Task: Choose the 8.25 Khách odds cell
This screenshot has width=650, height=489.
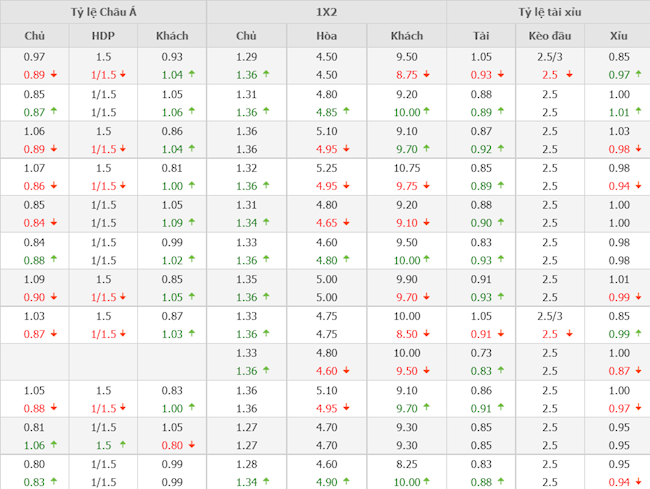Action: (406, 464)
